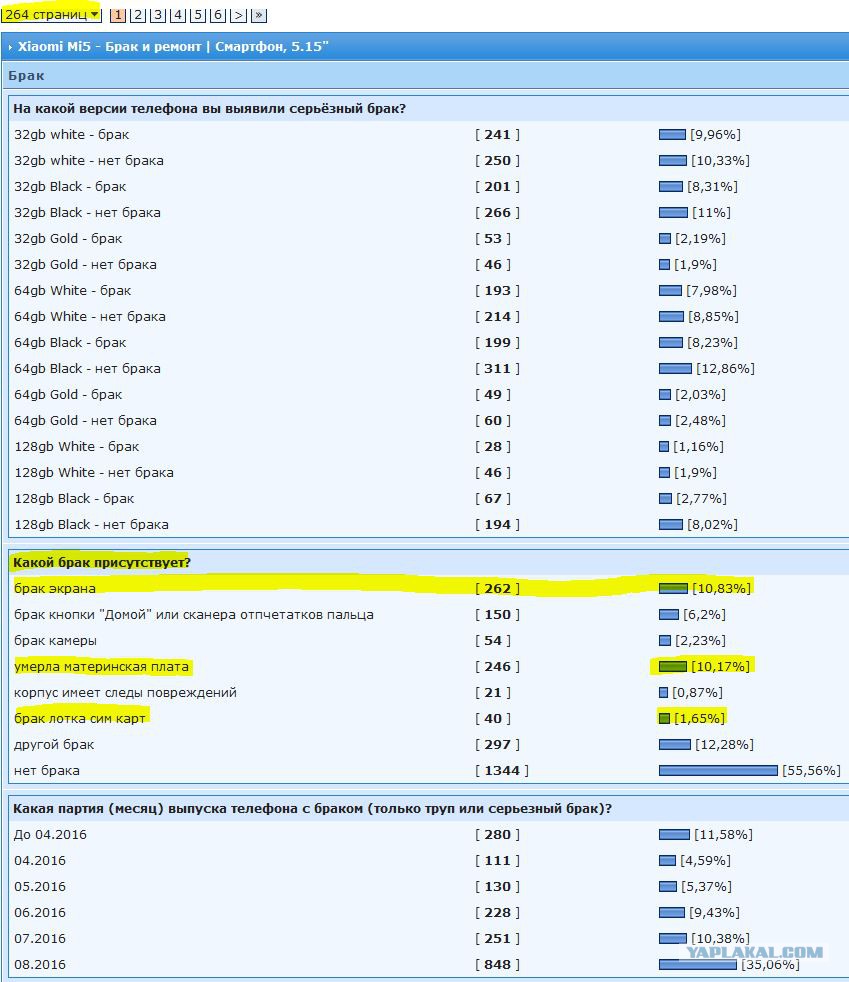
Task: Select the row '32gb Gold - нет брака'
Action: click(428, 264)
